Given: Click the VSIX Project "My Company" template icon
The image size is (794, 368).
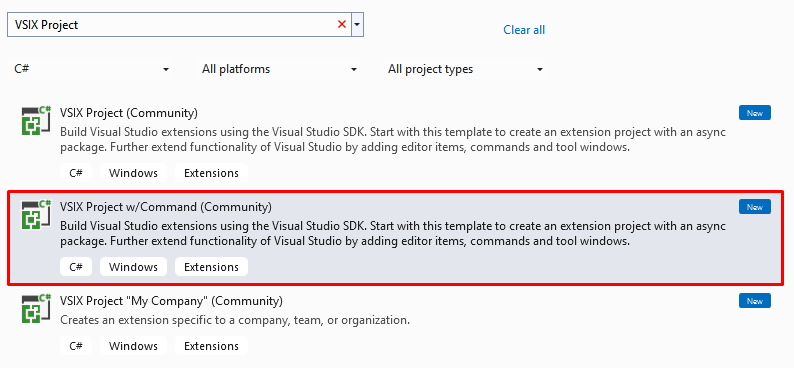Looking at the screenshot, I should point(36,309).
